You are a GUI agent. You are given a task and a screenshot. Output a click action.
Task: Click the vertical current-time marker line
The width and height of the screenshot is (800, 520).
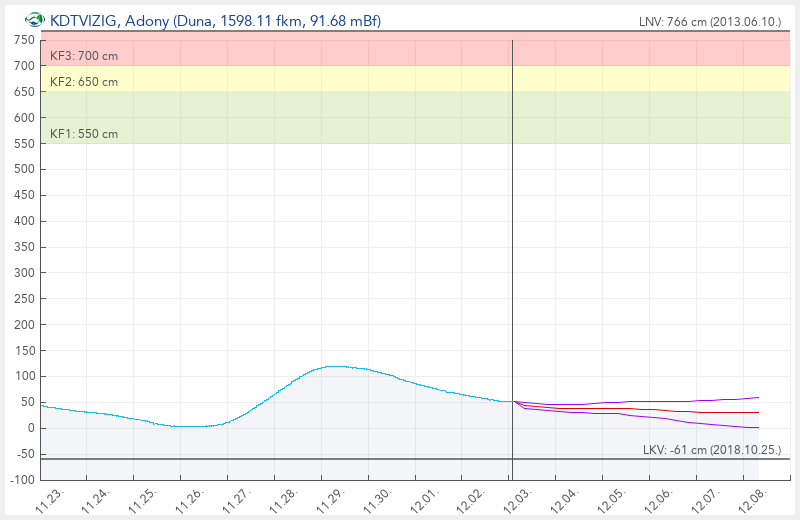tap(512, 250)
